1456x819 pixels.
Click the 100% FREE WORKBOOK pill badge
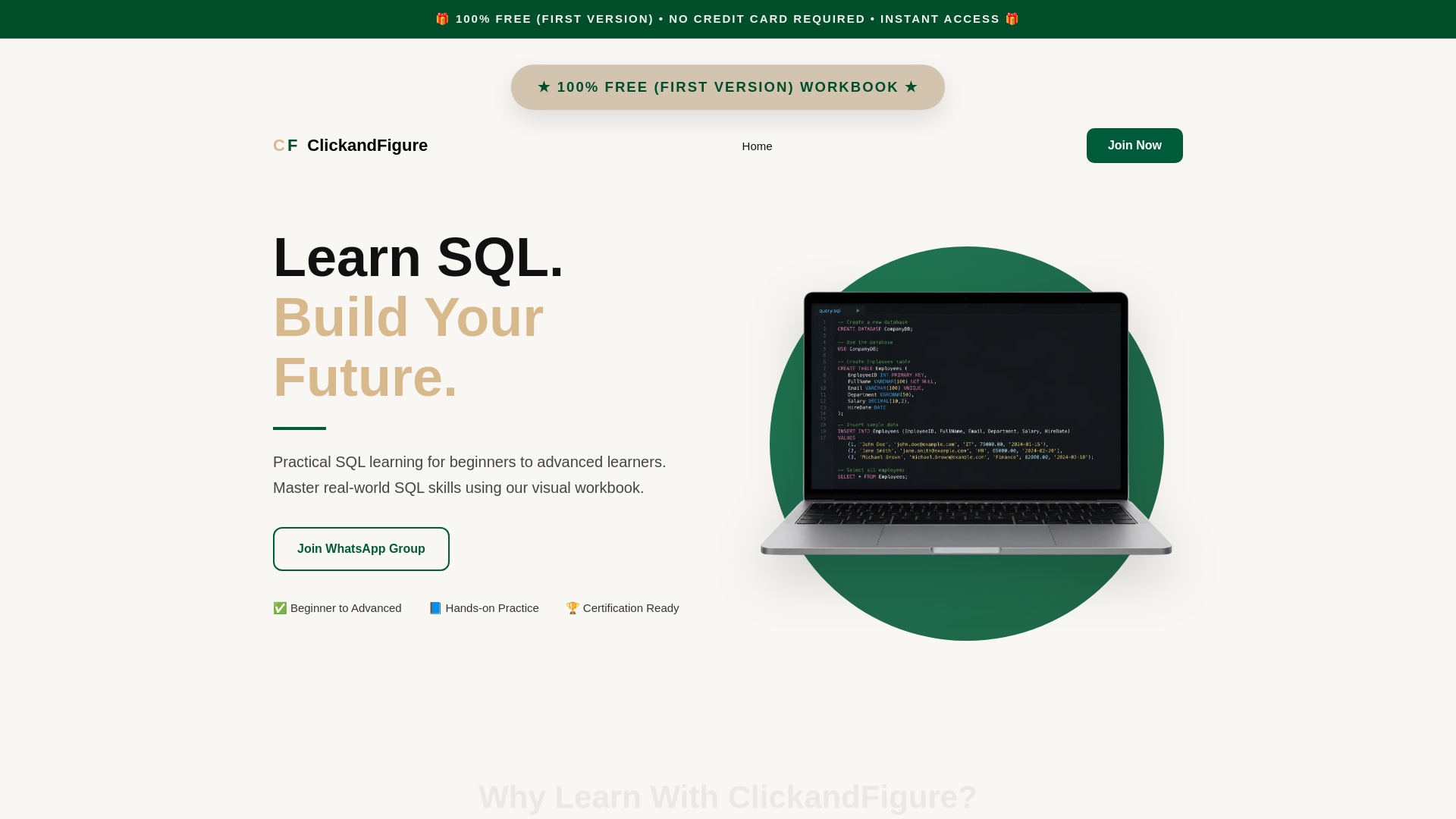point(728,87)
